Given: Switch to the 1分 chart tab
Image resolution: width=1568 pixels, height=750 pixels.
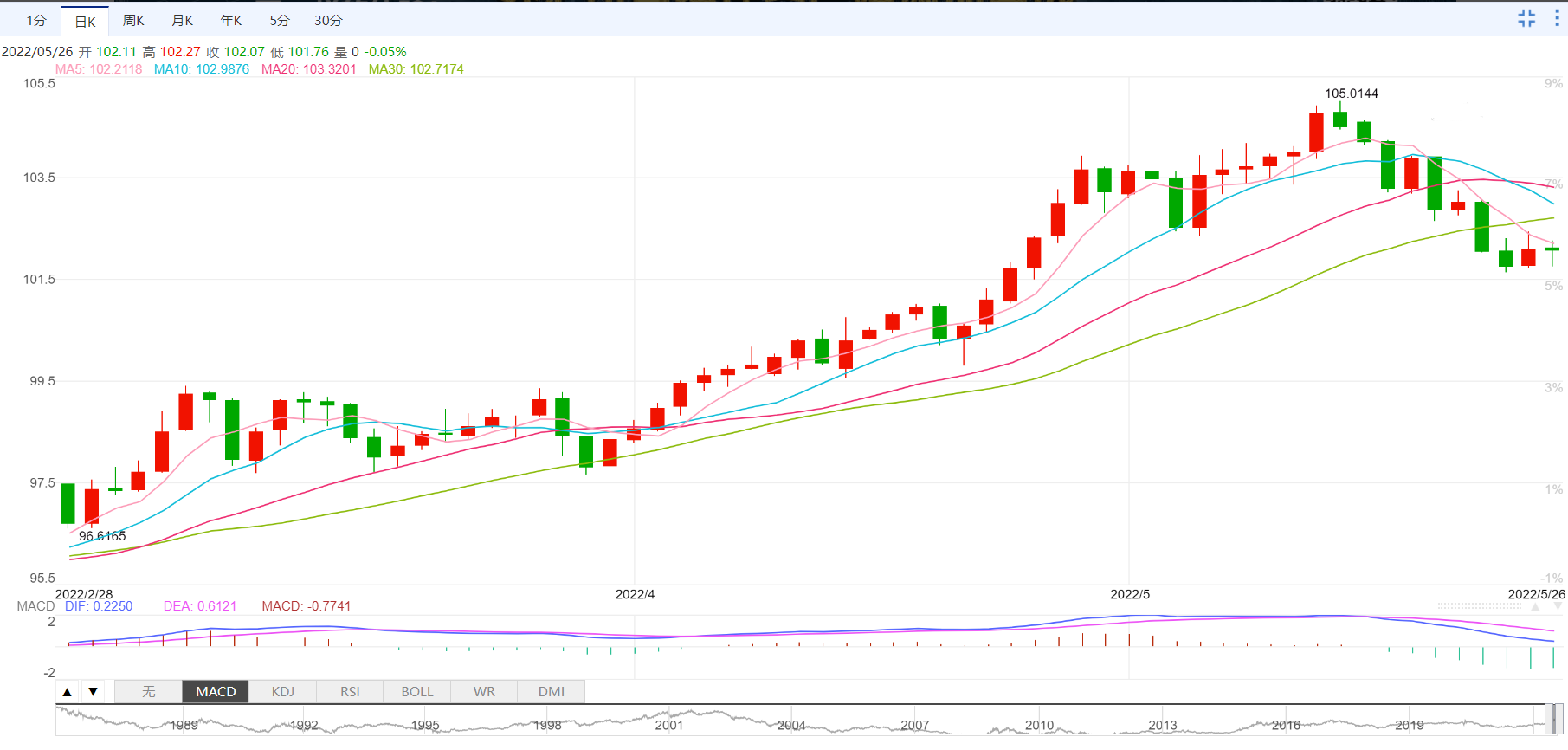Looking at the screenshot, I should pos(36,21).
